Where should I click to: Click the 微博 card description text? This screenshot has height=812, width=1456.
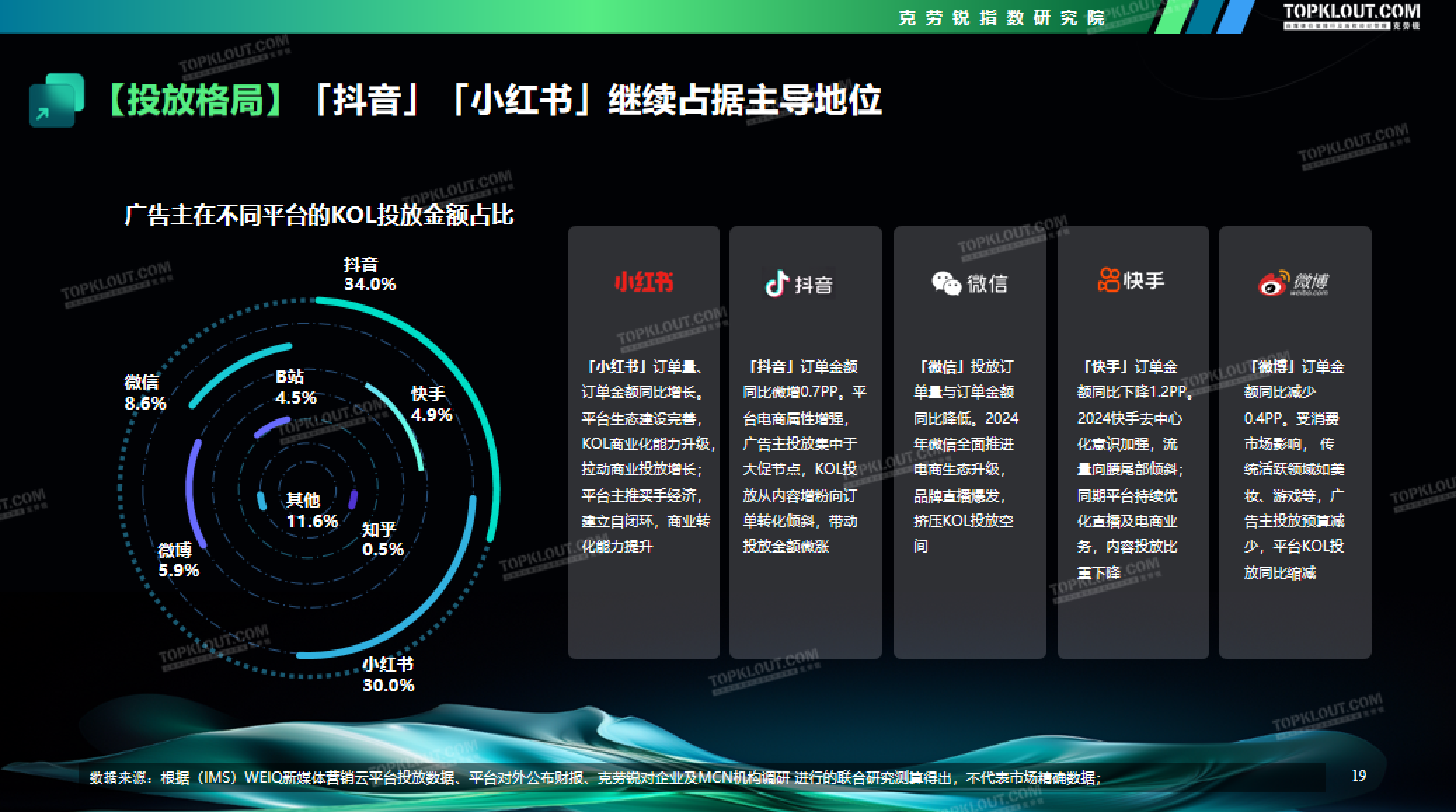1294,469
